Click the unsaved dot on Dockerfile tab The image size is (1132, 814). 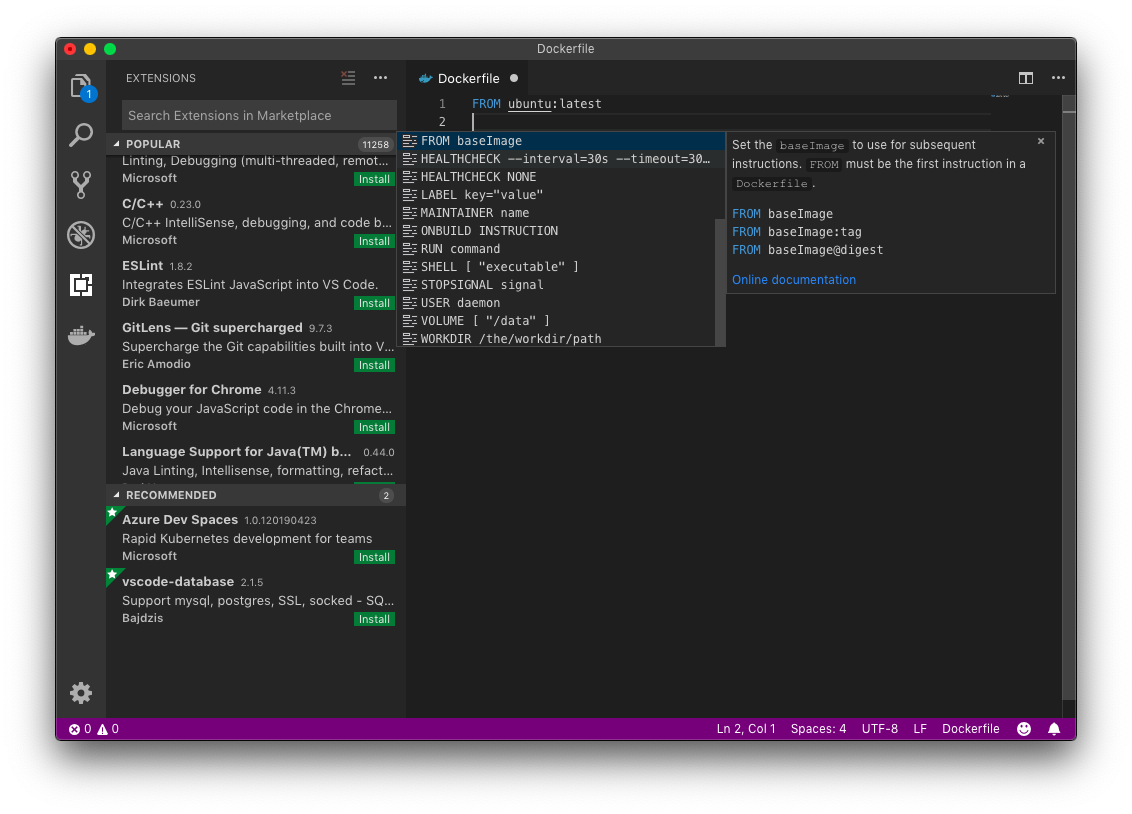point(514,78)
